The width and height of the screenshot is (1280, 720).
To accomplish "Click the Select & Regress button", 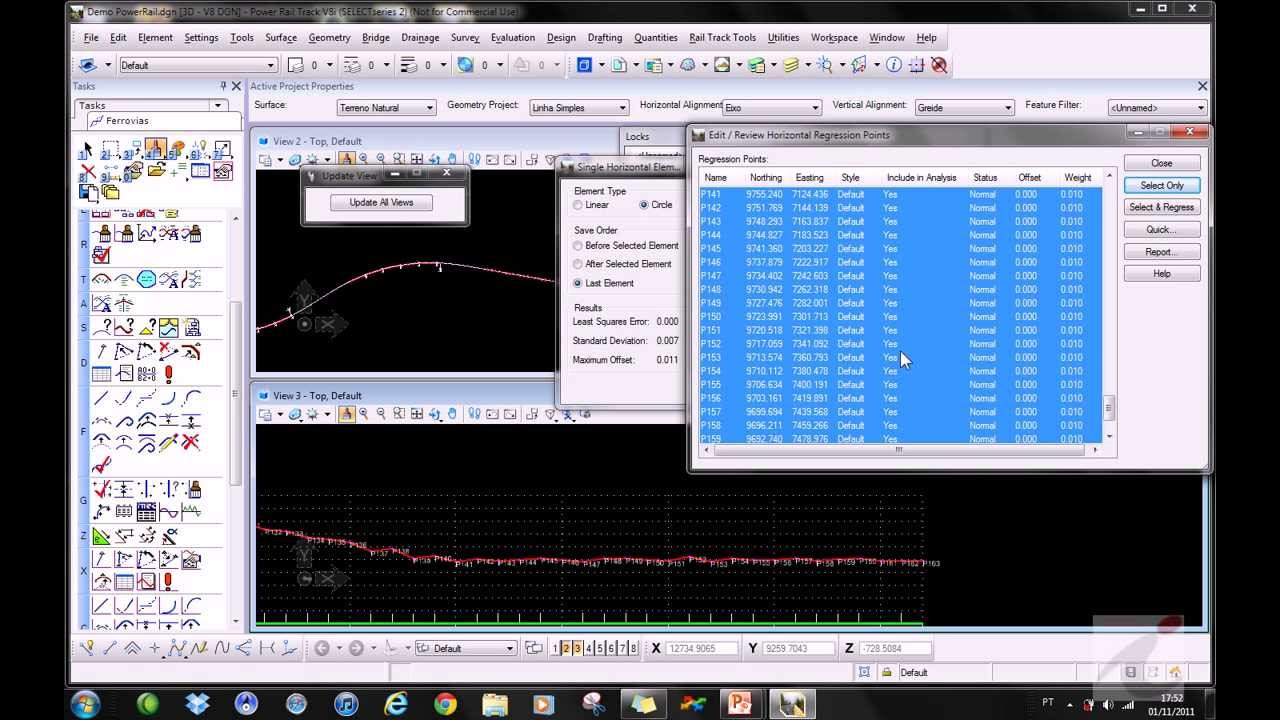I will (x=1161, y=207).
